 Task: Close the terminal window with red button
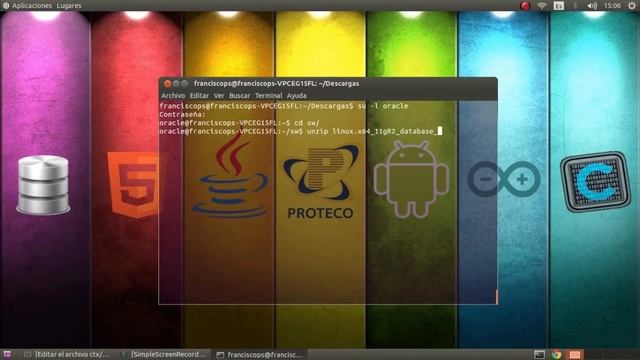167,83
